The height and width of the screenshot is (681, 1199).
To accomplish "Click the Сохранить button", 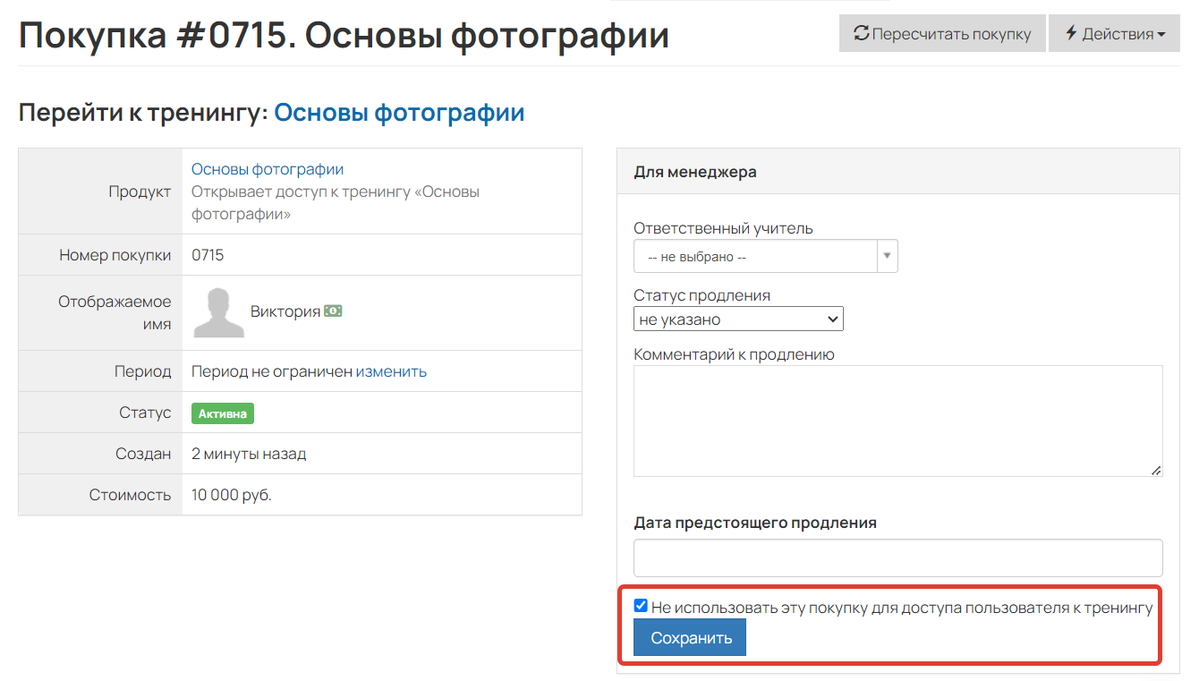I will tap(690, 637).
